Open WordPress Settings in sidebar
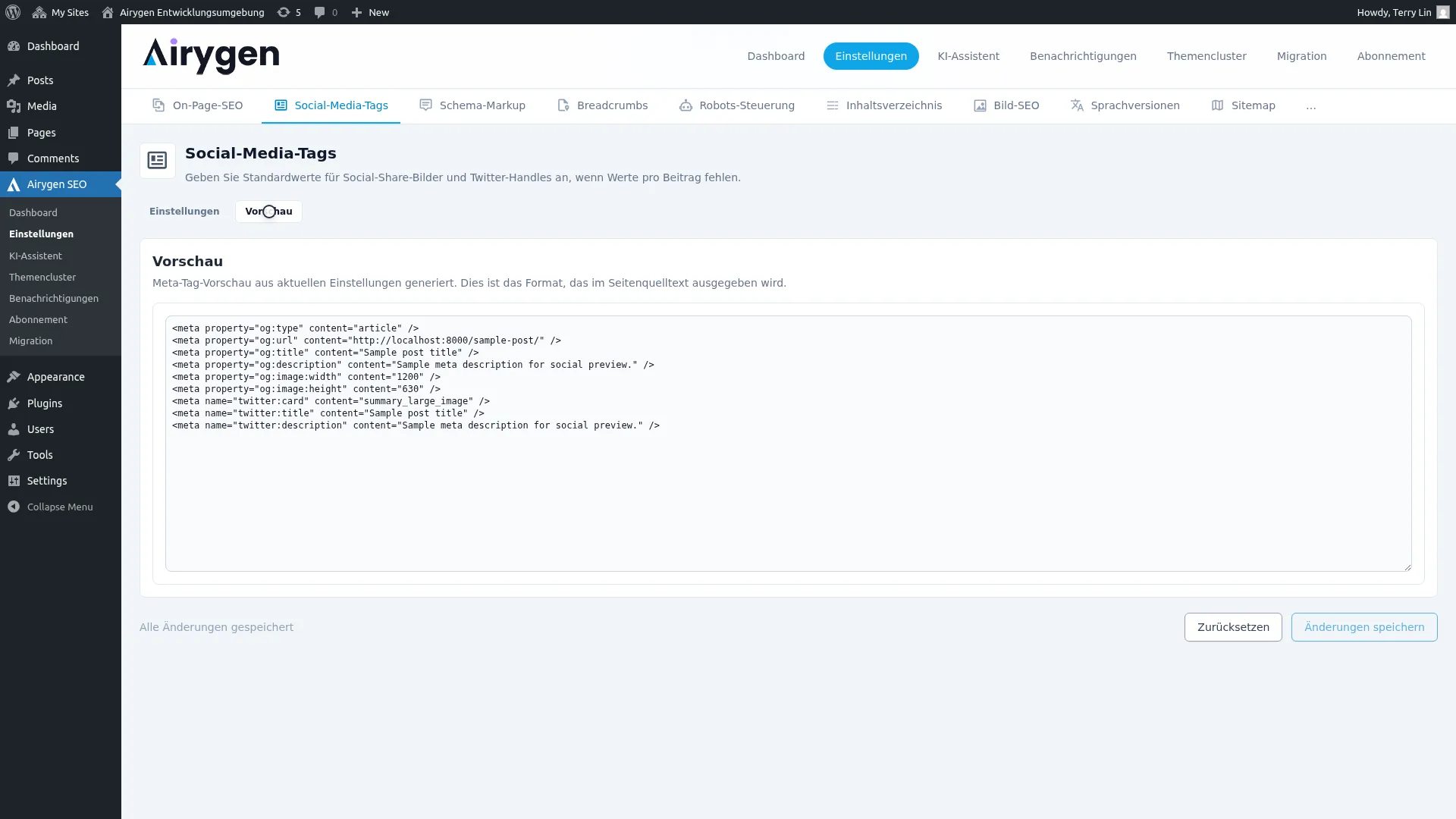Image resolution: width=1456 pixels, height=819 pixels. pos(61,481)
